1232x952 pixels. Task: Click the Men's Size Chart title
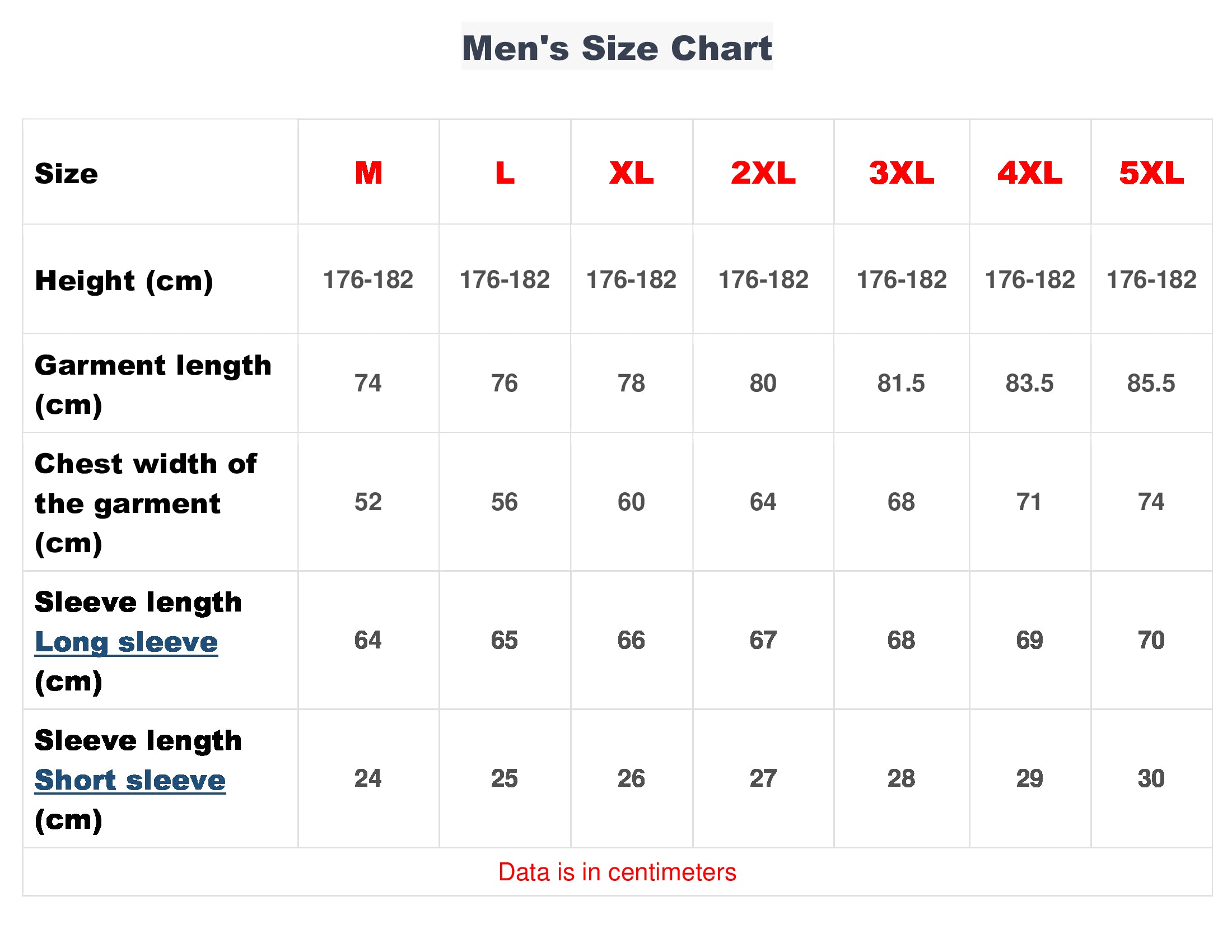(617, 48)
